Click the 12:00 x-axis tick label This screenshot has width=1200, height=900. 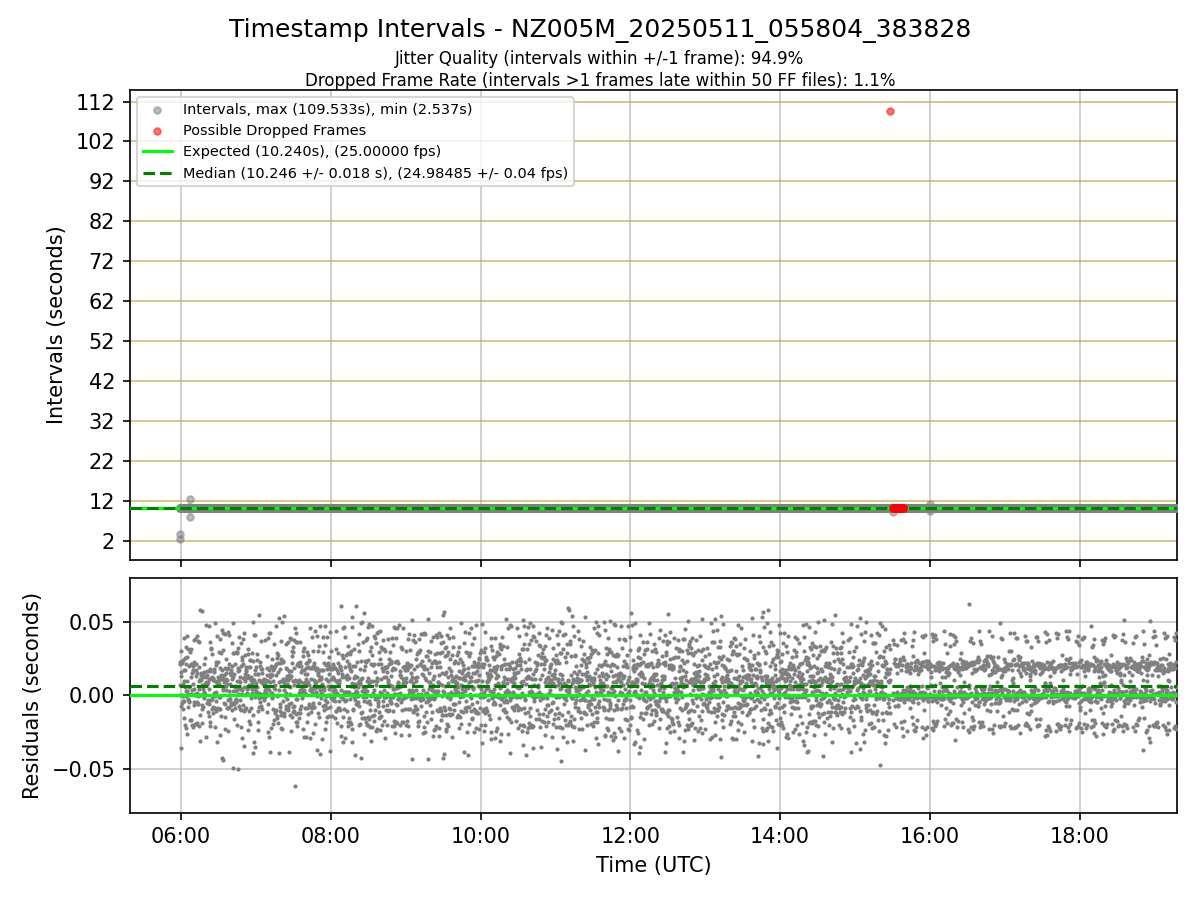(630, 834)
